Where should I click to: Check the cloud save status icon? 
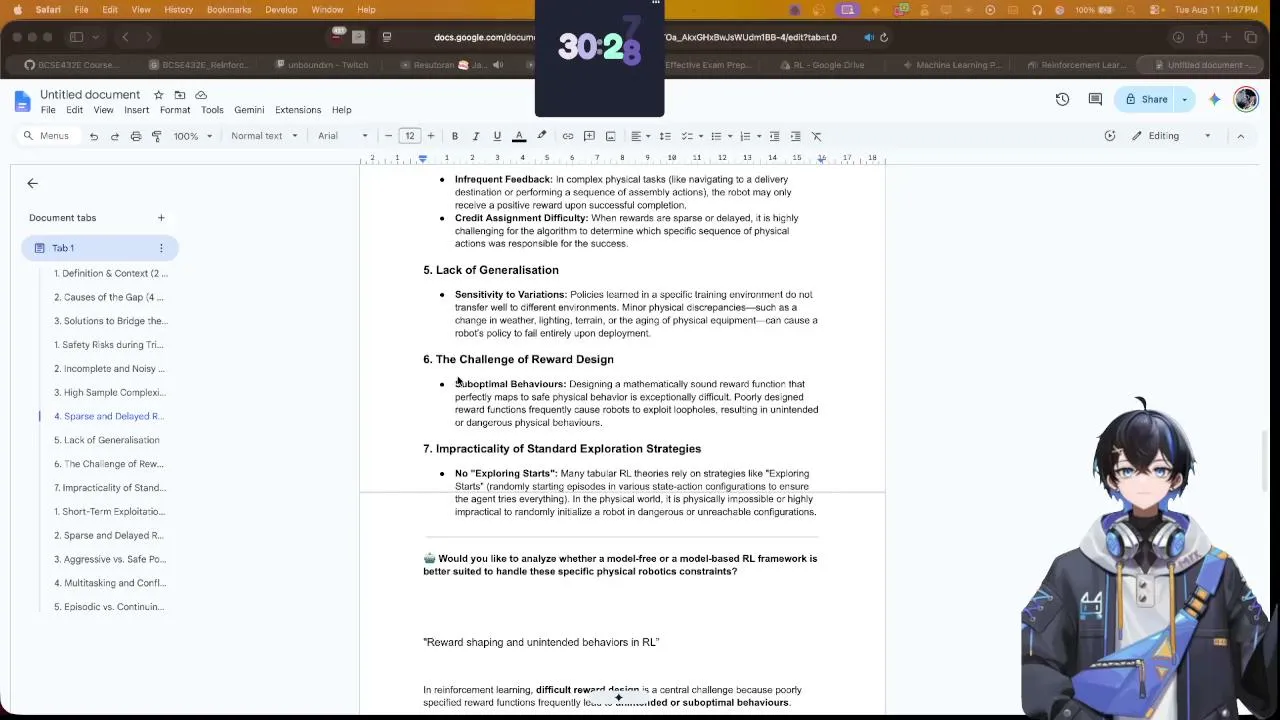point(201,95)
